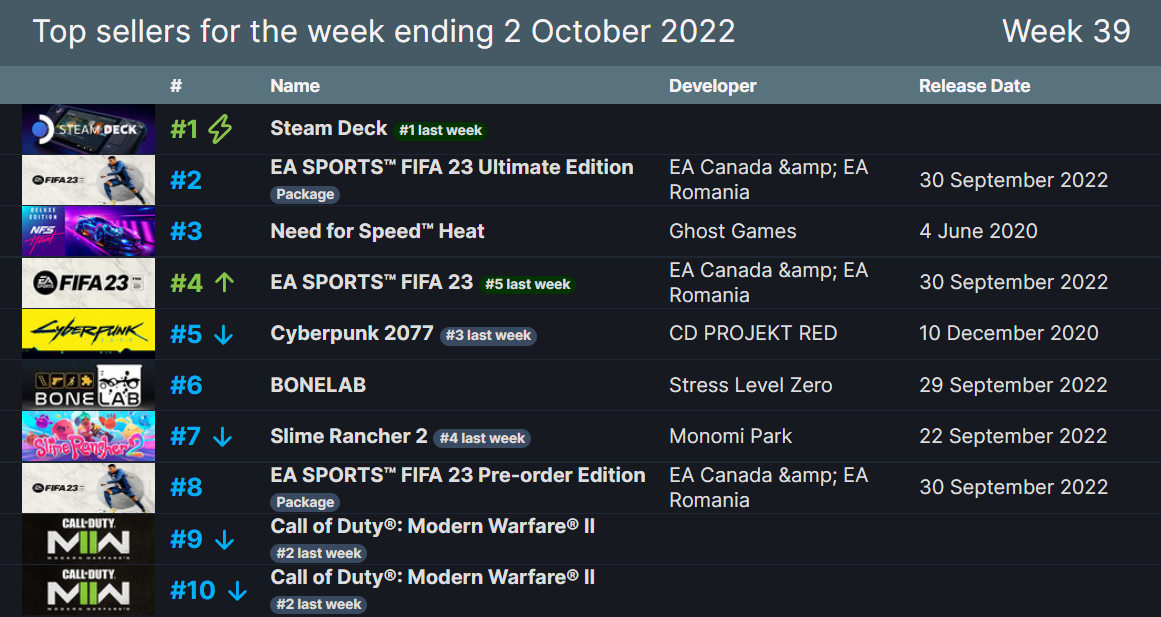Viewport: 1161px width, 617px height.
Task: Select the 'Developer' column header
Action: pos(712,85)
